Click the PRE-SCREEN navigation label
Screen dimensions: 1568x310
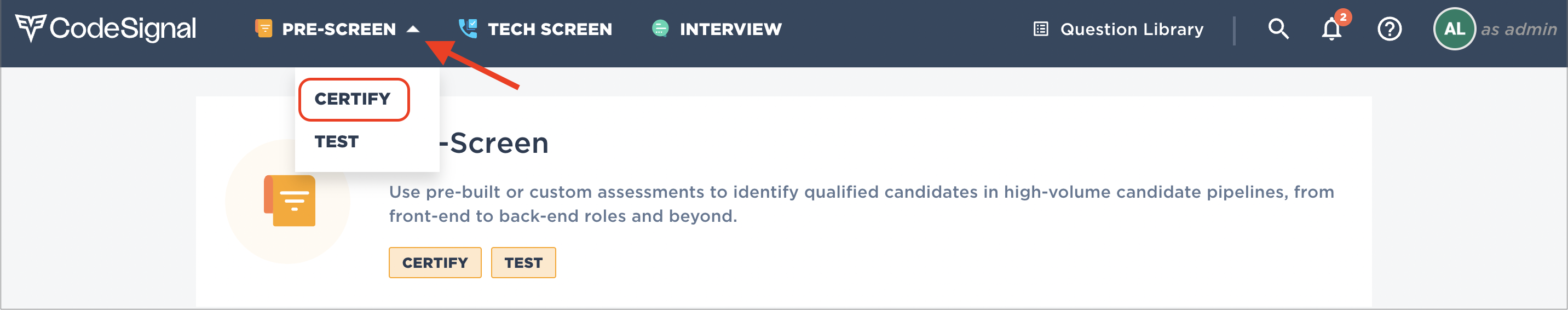pyautogui.click(x=339, y=28)
